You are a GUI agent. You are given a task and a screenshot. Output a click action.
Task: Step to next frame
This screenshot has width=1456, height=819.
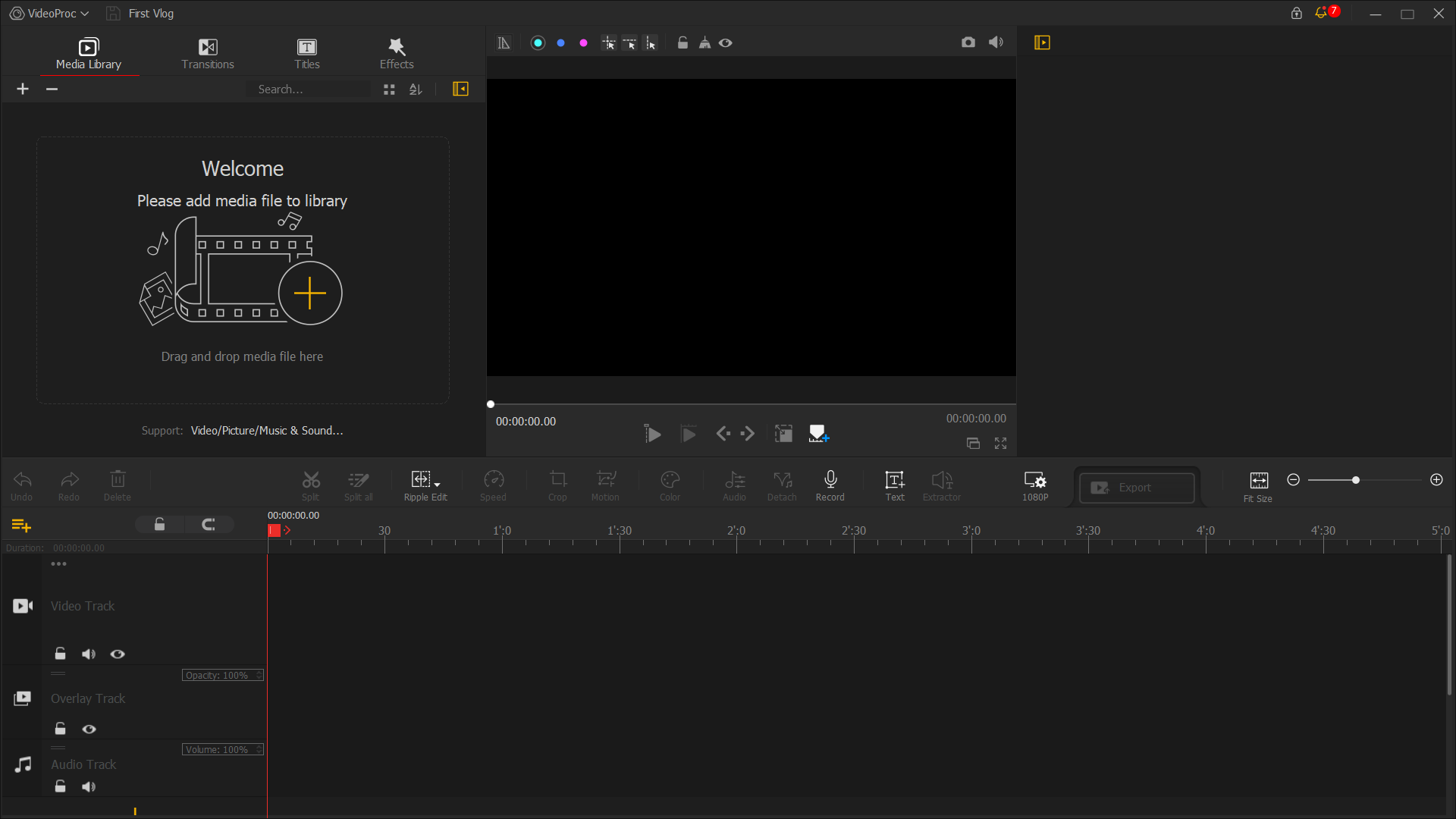click(748, 434)
